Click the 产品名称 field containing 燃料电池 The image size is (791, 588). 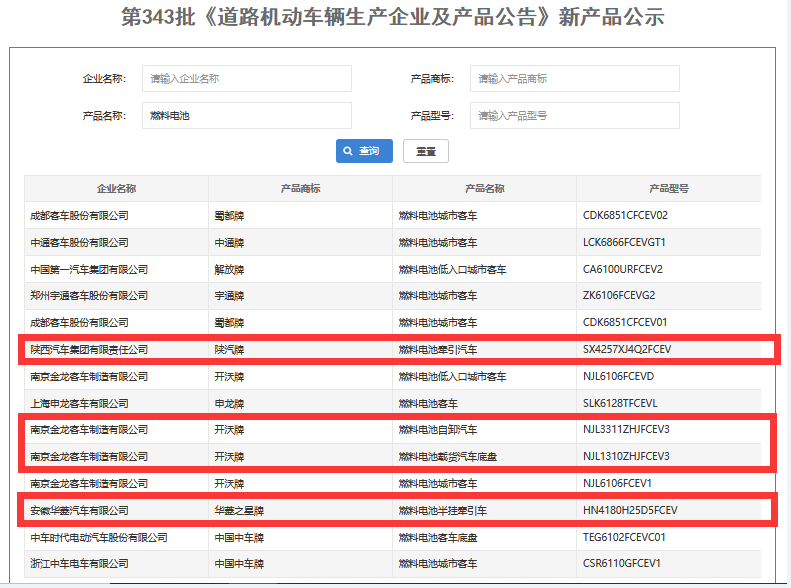pyautogui.click(x=247, y=115)
